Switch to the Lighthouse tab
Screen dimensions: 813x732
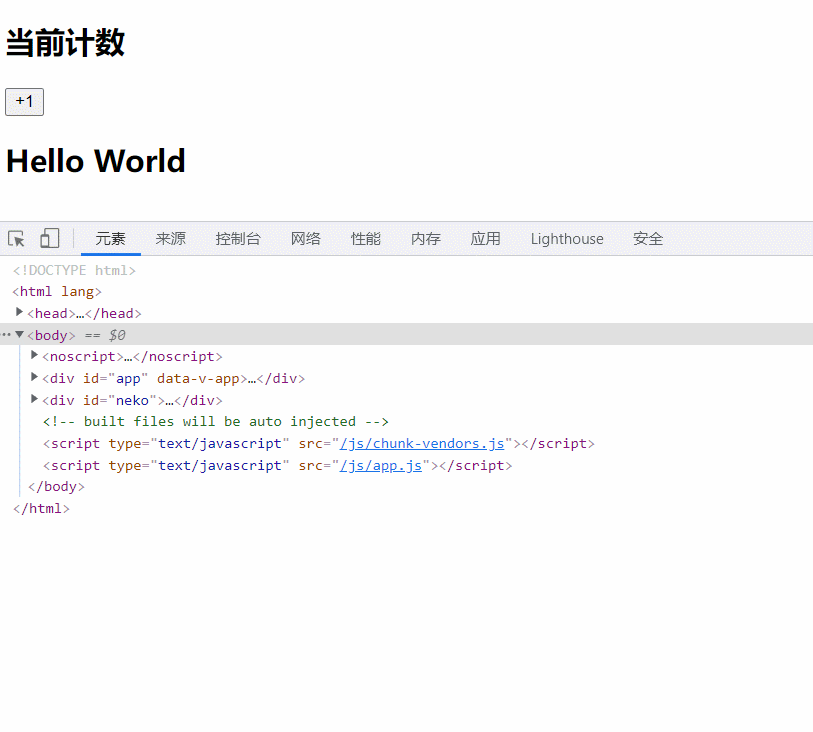click(567, 239)
